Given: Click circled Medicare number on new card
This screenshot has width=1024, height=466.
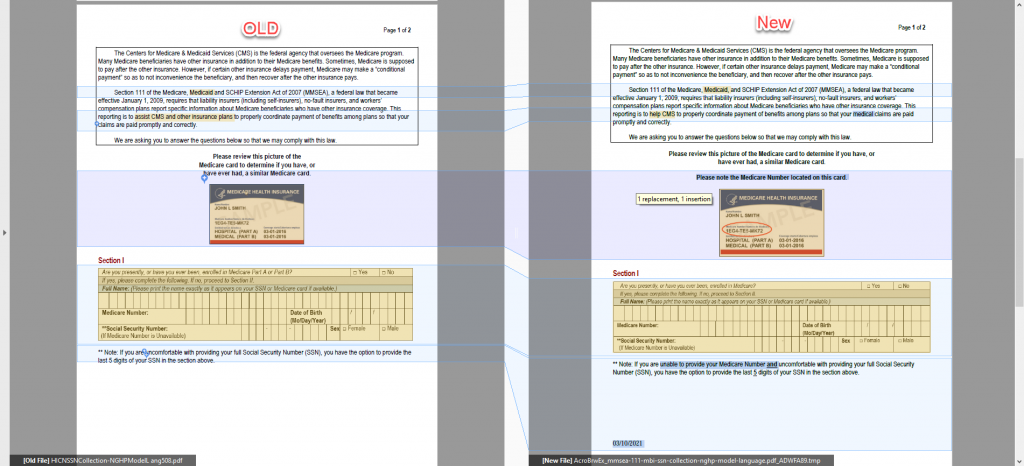Looking at the screenshot, I should pos(747,230).
